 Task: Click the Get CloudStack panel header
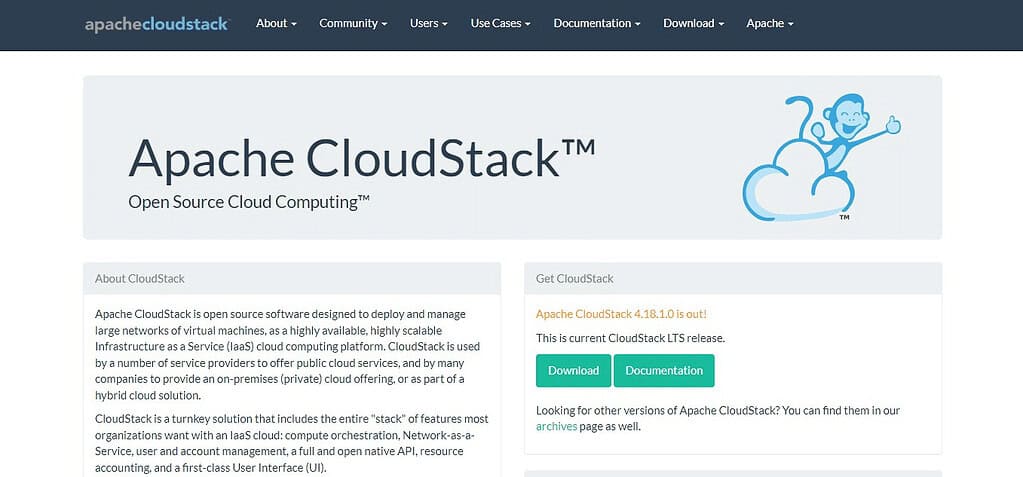(x=733, y=279)
